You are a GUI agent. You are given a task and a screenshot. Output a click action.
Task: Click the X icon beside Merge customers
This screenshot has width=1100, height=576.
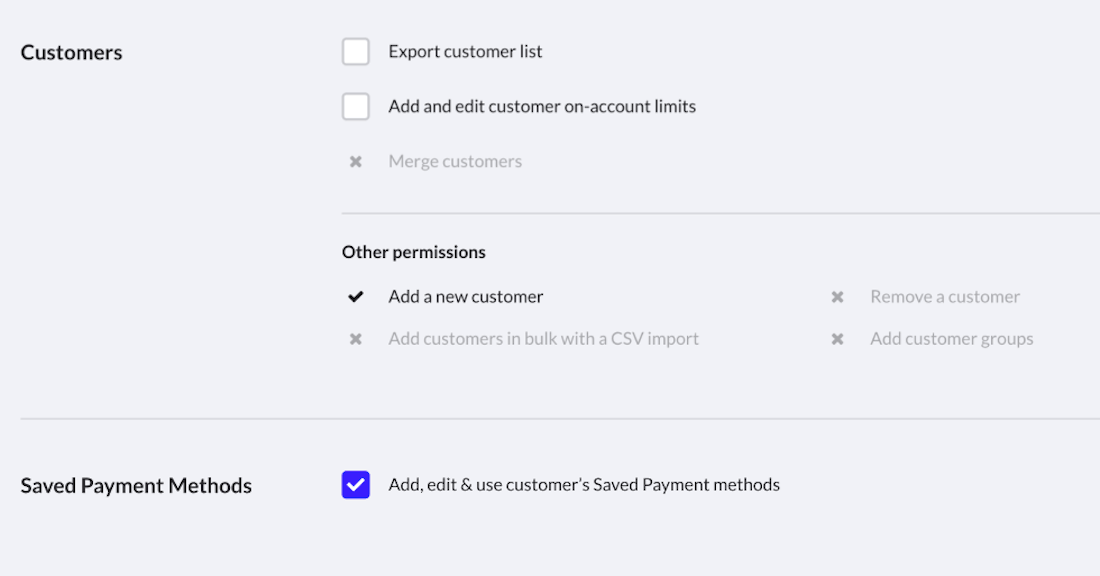tap(355, 161)
